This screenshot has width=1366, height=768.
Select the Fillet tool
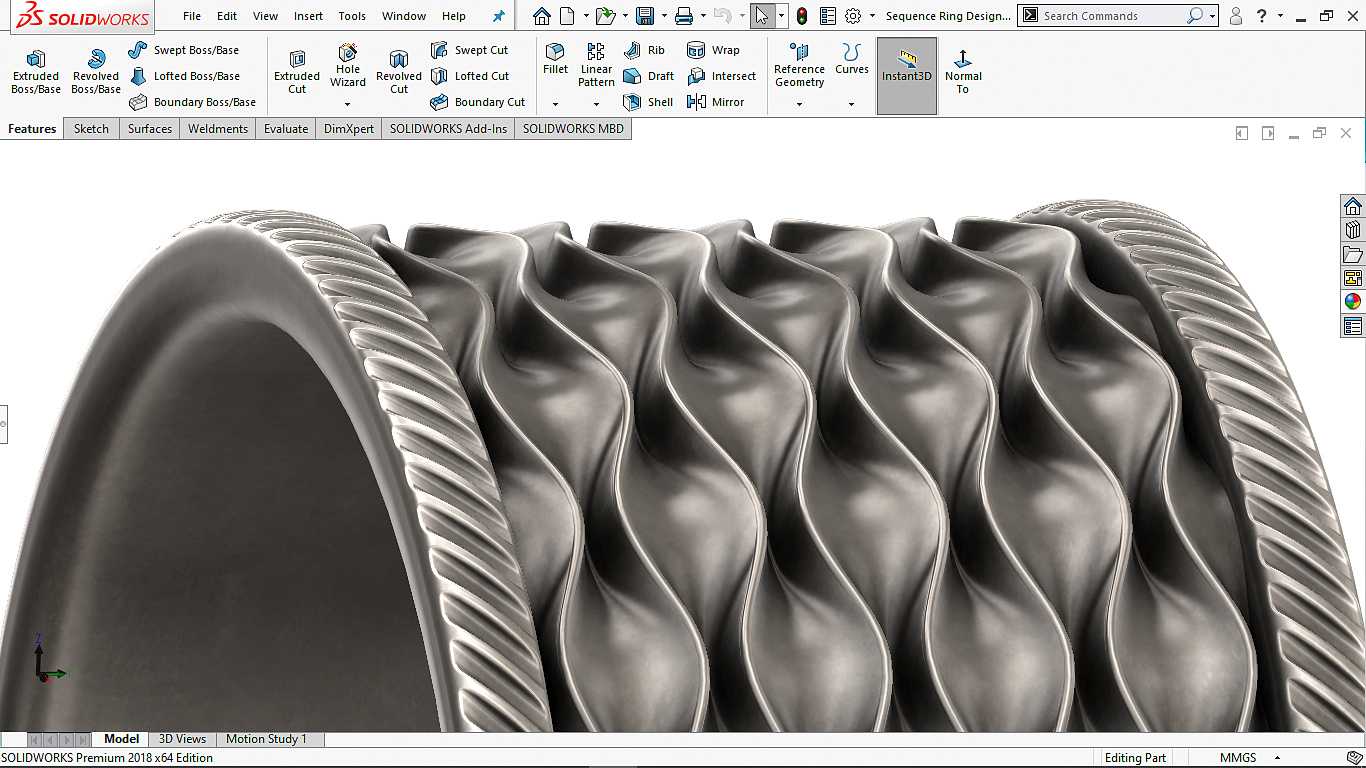(555, 60)
